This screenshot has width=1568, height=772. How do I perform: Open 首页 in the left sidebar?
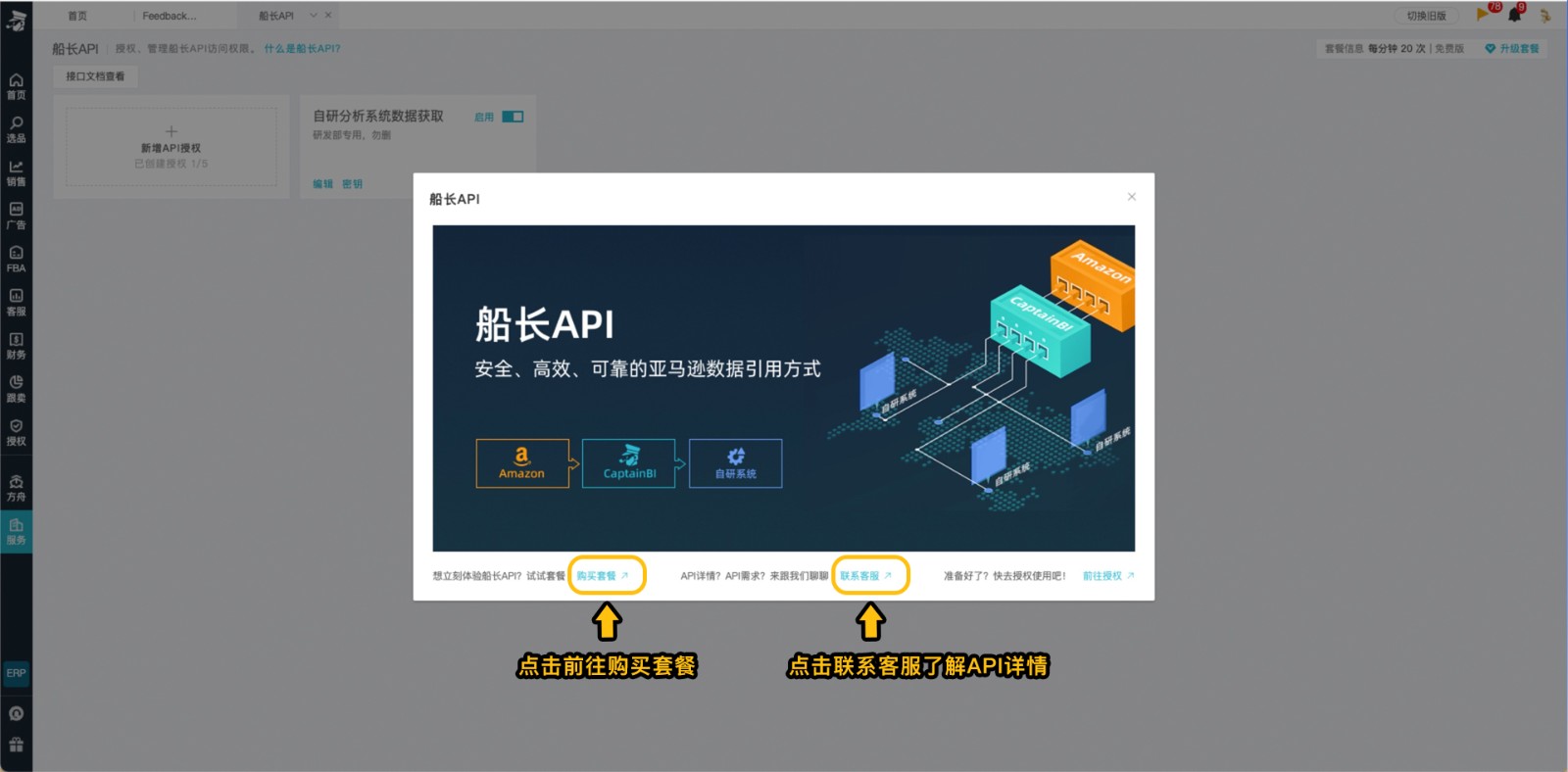[16, 86]
